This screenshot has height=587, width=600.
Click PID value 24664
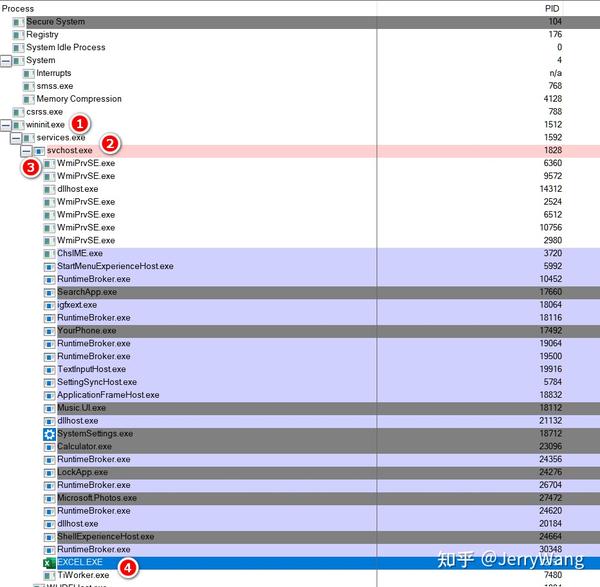point(551,536)
